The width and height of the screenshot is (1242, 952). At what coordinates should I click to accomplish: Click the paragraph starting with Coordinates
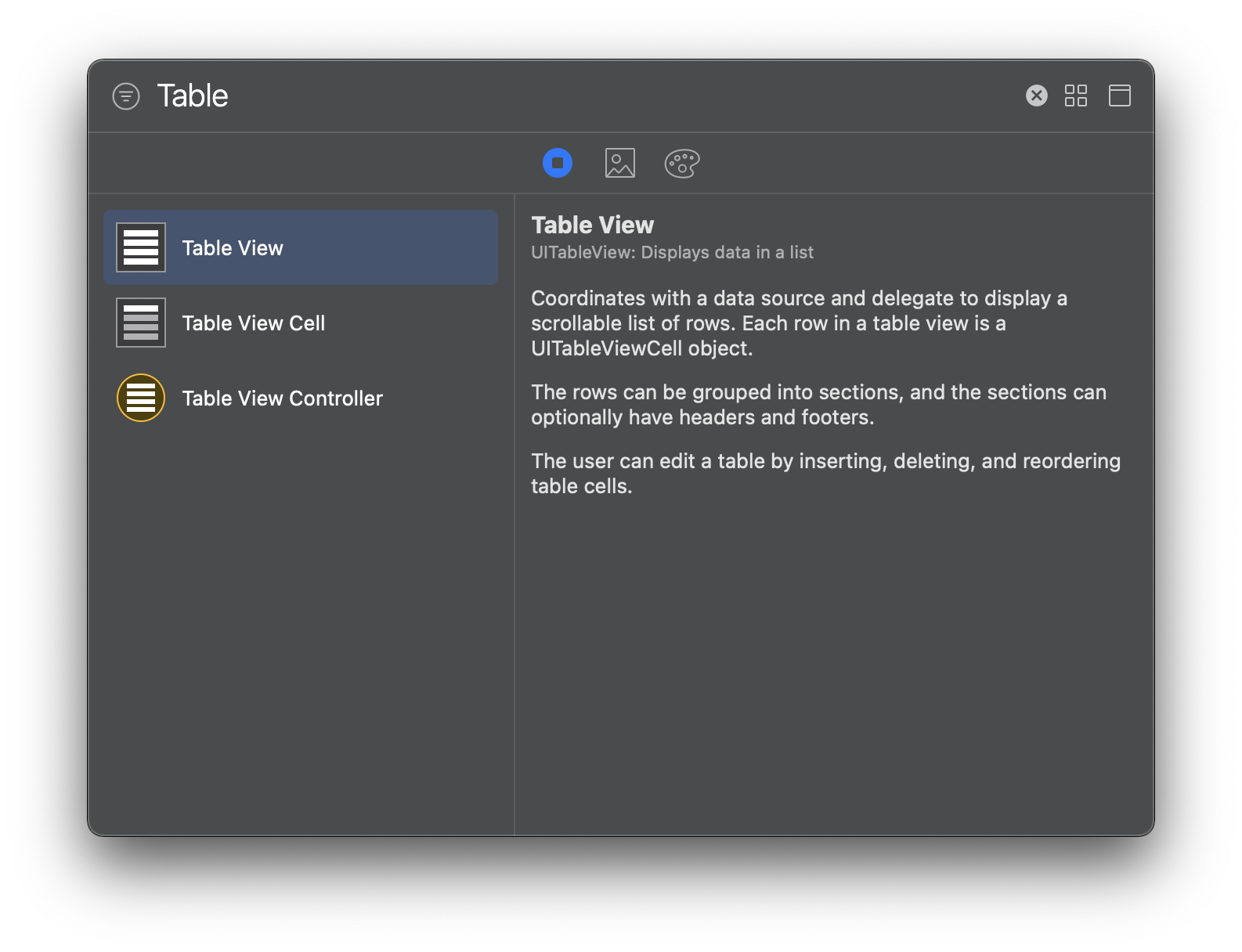(x=799, y=323)
